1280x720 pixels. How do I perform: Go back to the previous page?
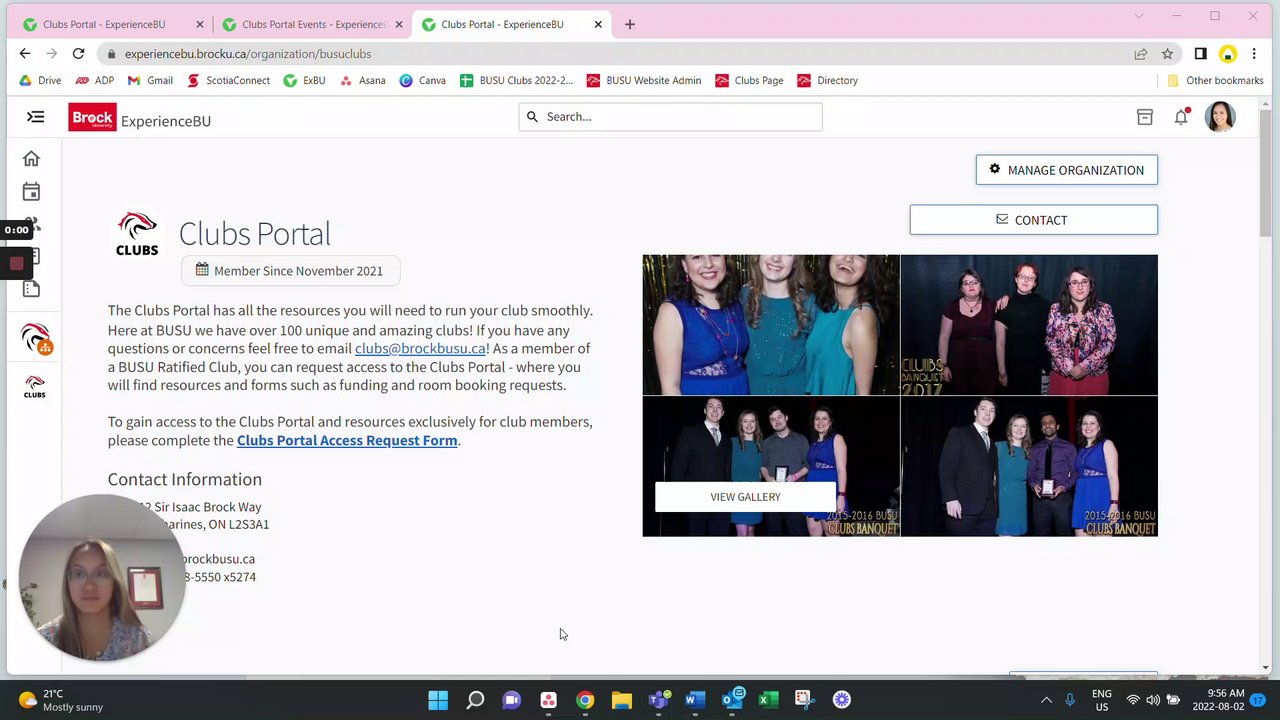(25, 54)
